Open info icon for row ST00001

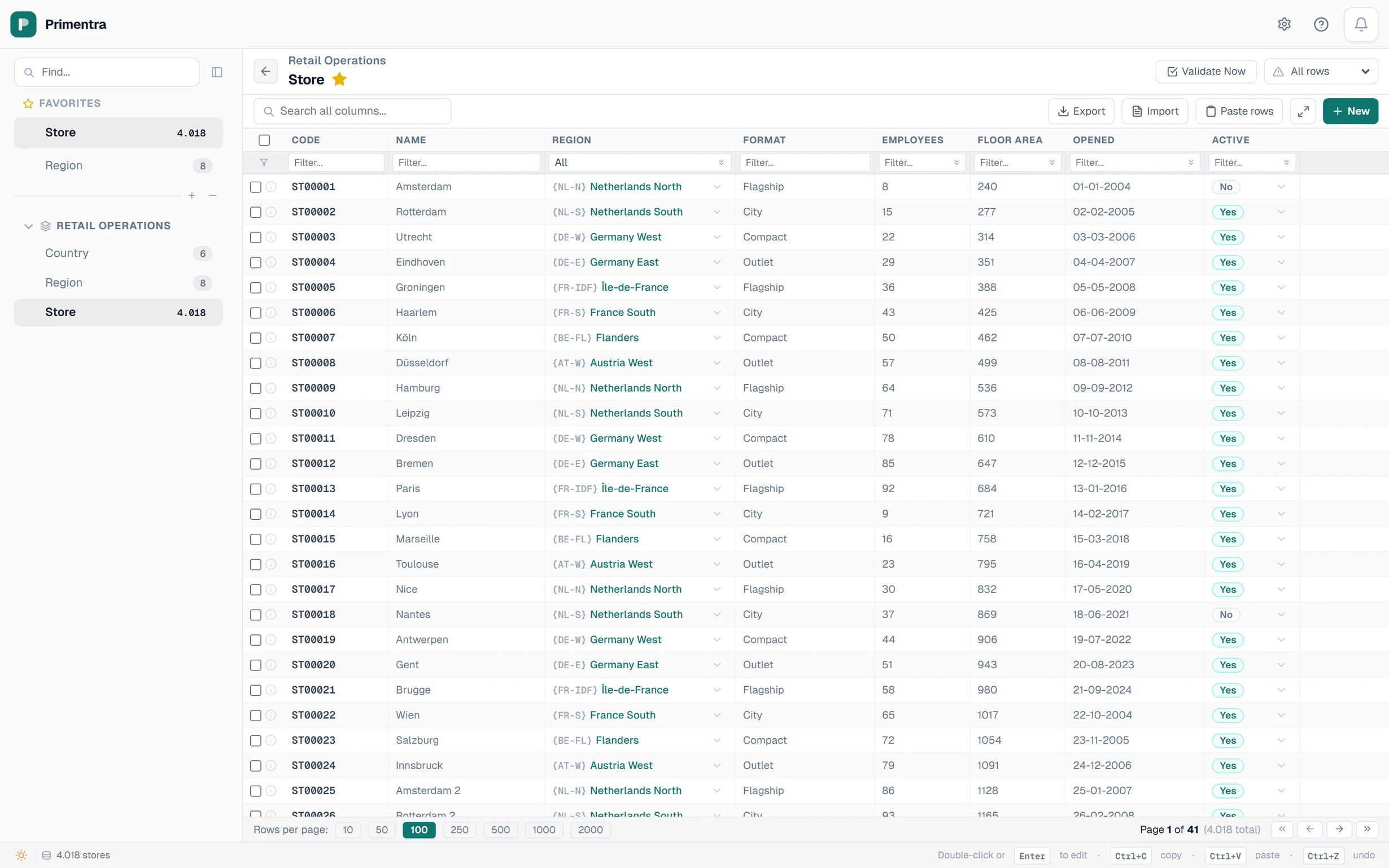[x=271, y=187]
